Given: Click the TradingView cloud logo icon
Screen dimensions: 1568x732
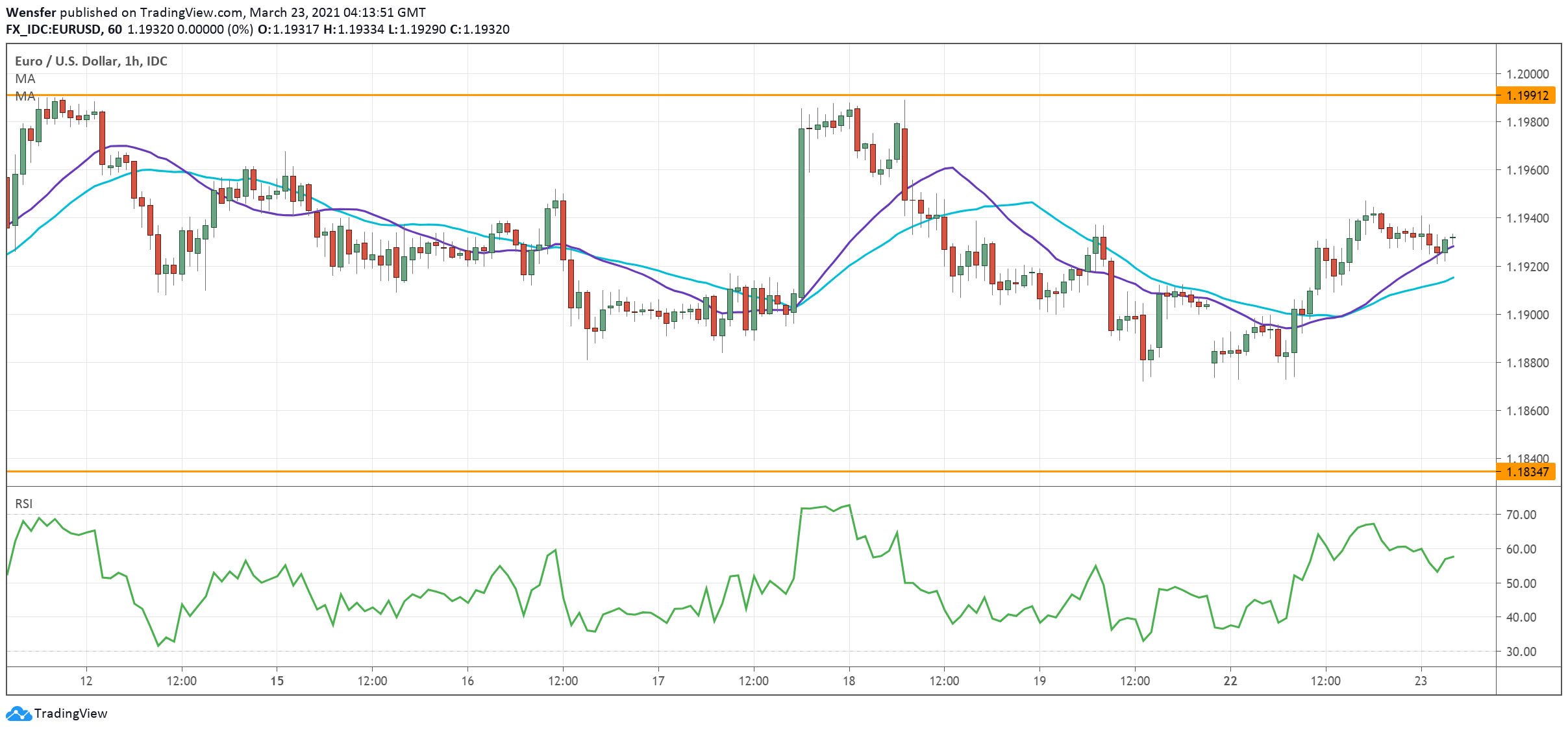Looking at the screenshot, I should [x=18, y=713].
